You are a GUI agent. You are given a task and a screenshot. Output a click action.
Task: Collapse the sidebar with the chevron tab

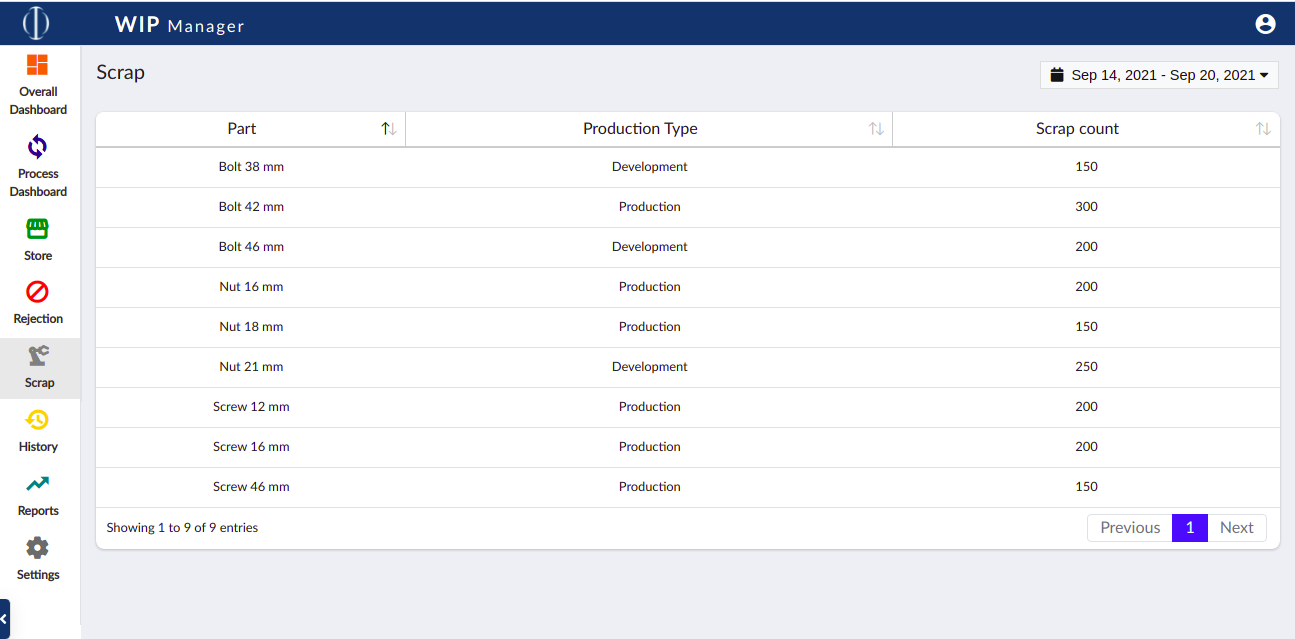pos(4,619)
